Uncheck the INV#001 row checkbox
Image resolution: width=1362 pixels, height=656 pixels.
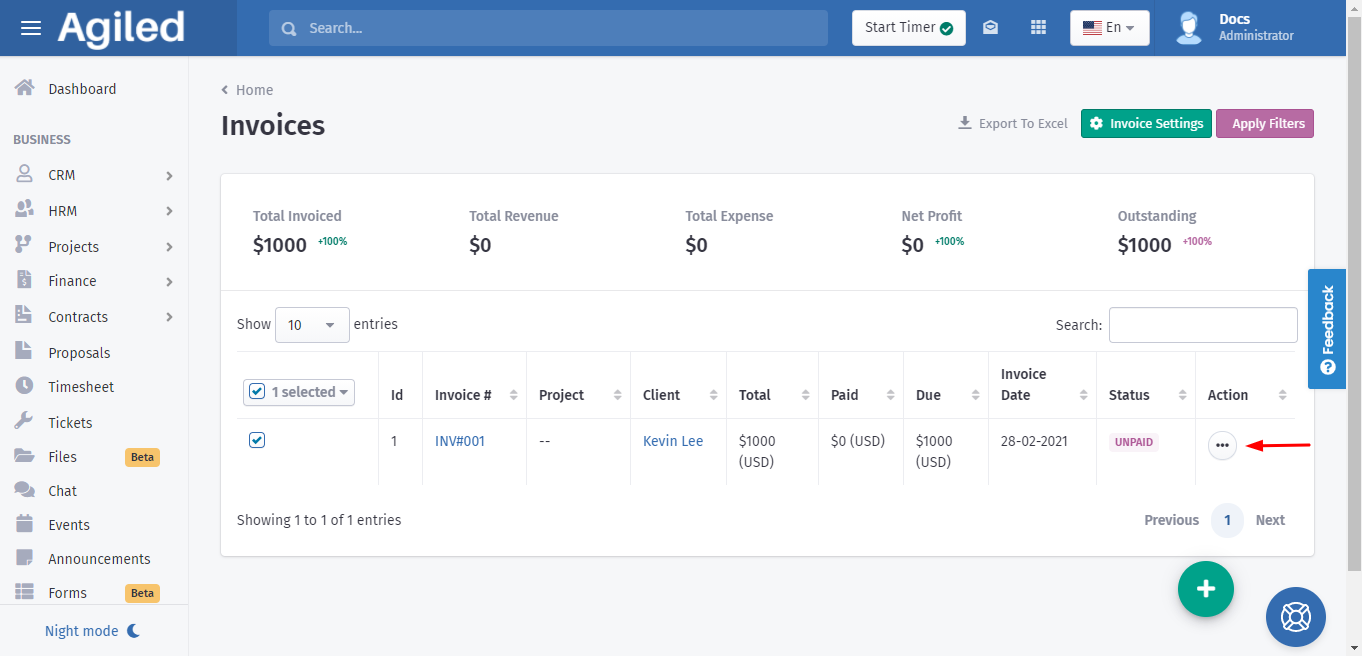257,440
